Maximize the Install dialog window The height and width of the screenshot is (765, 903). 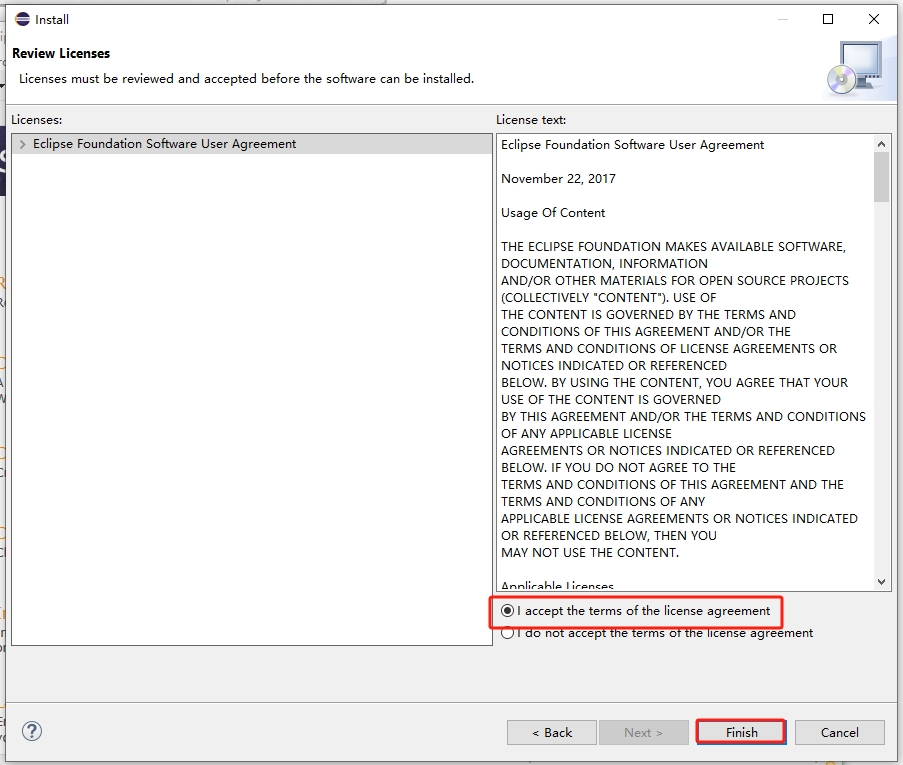[828, 19]
